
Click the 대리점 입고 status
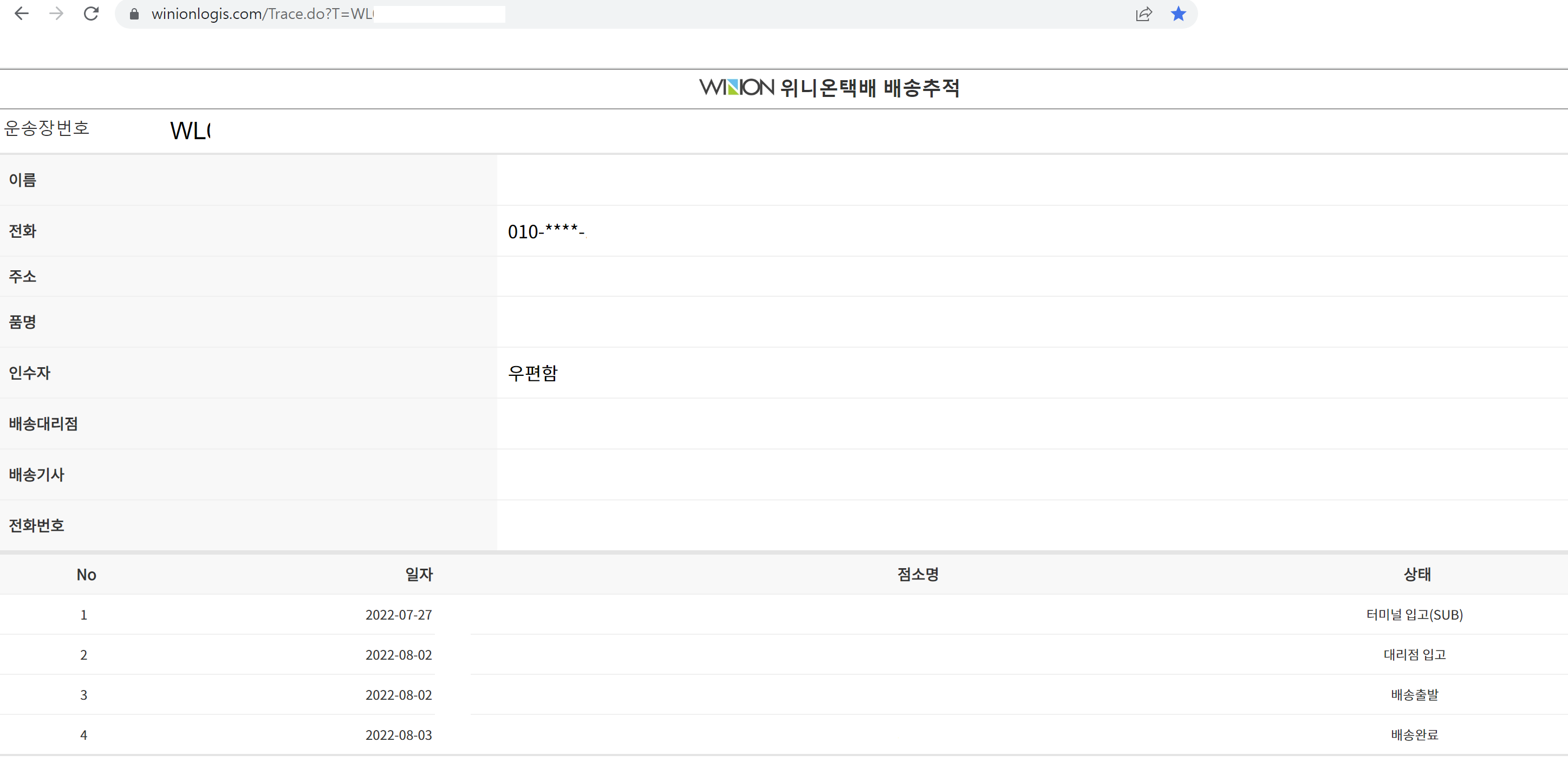1415,655
